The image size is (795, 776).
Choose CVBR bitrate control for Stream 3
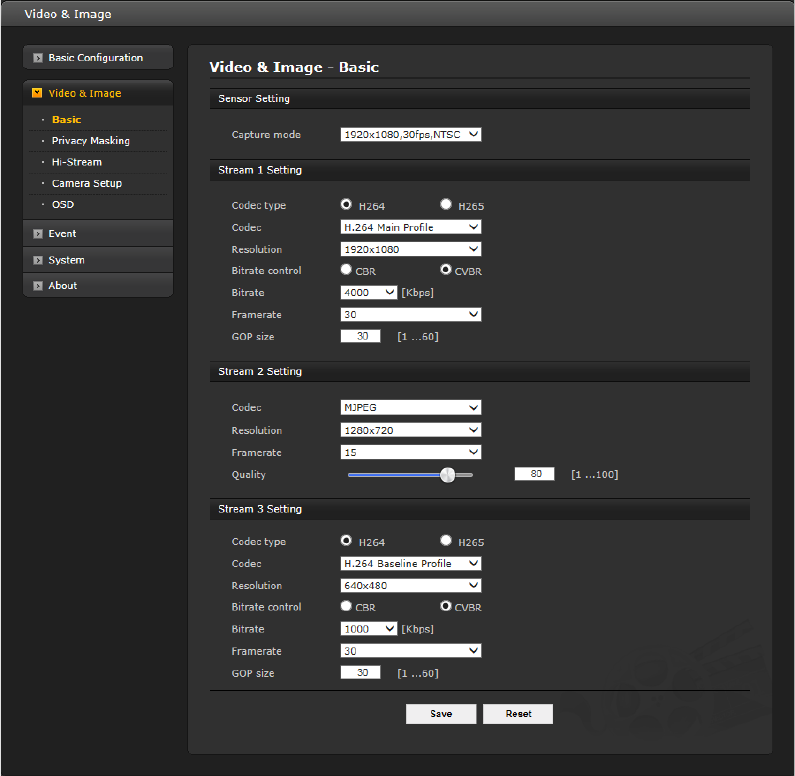(446, 606)
